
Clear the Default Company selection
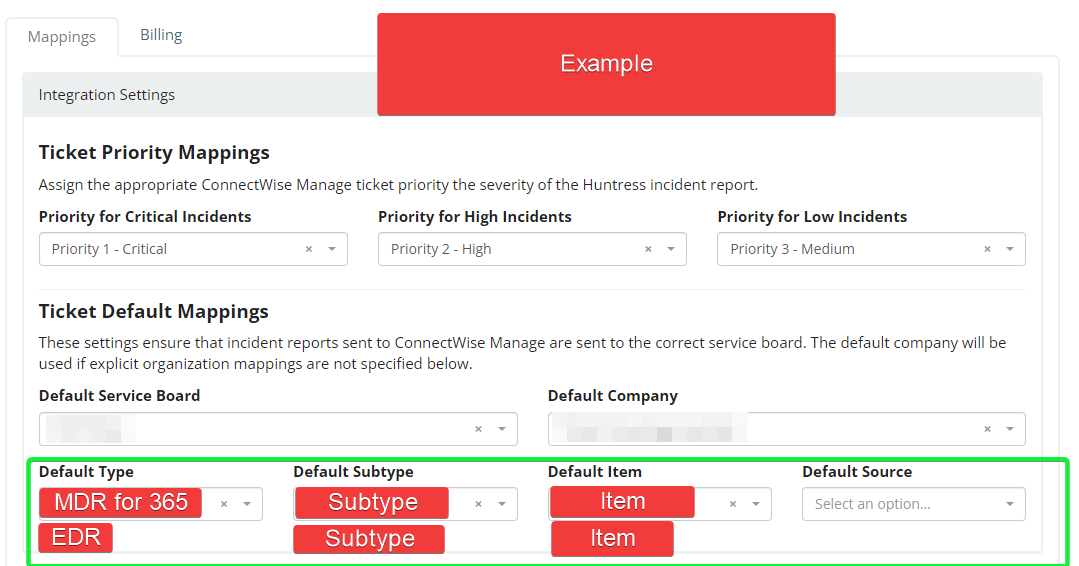987,428
